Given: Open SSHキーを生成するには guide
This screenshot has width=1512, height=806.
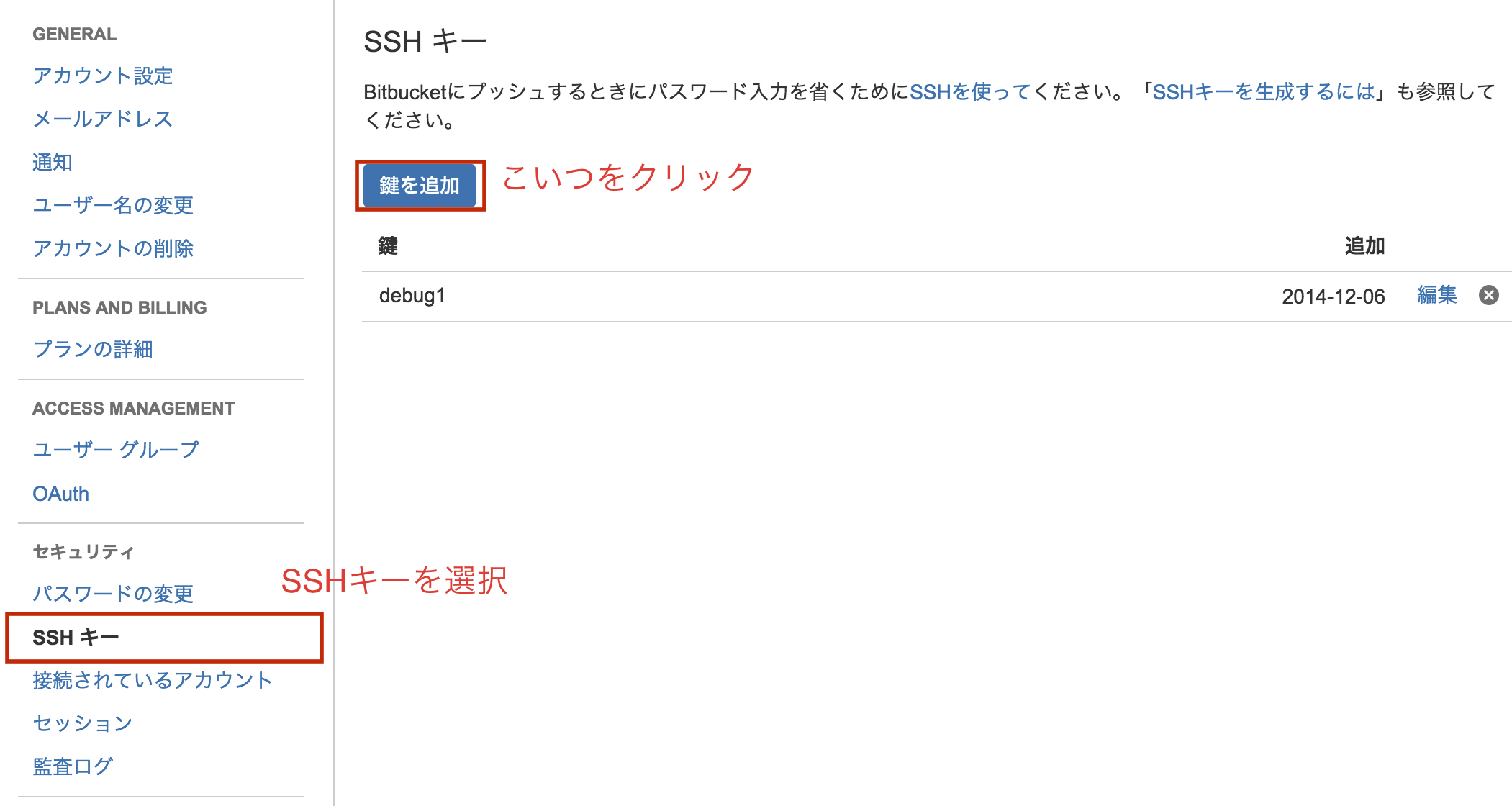Looking at the screenshot, I should pos(1263,91).
